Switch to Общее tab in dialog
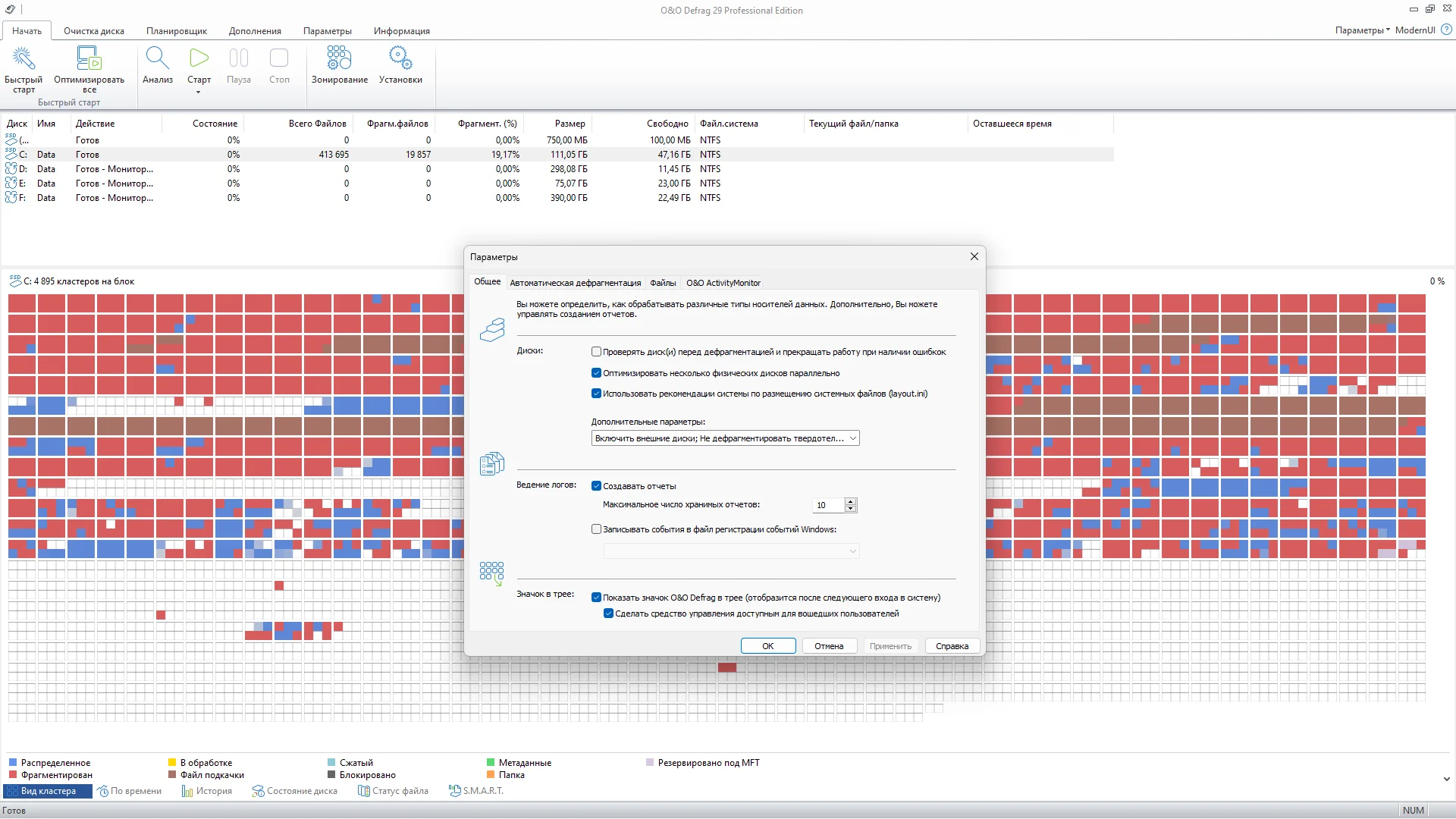This screenshot has width=1456, height=819. click(x=487, y=281)
